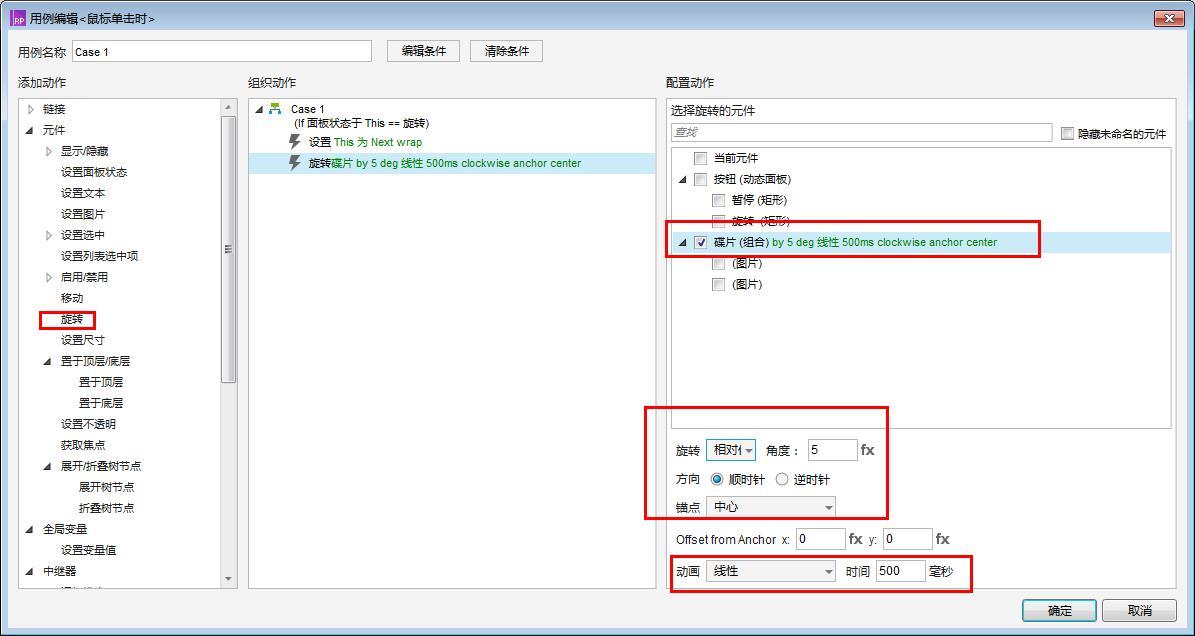The height and width of the screenshot is (636, 1195).
Task: Select the 旋转 action in add actions list
Action: 72,319
